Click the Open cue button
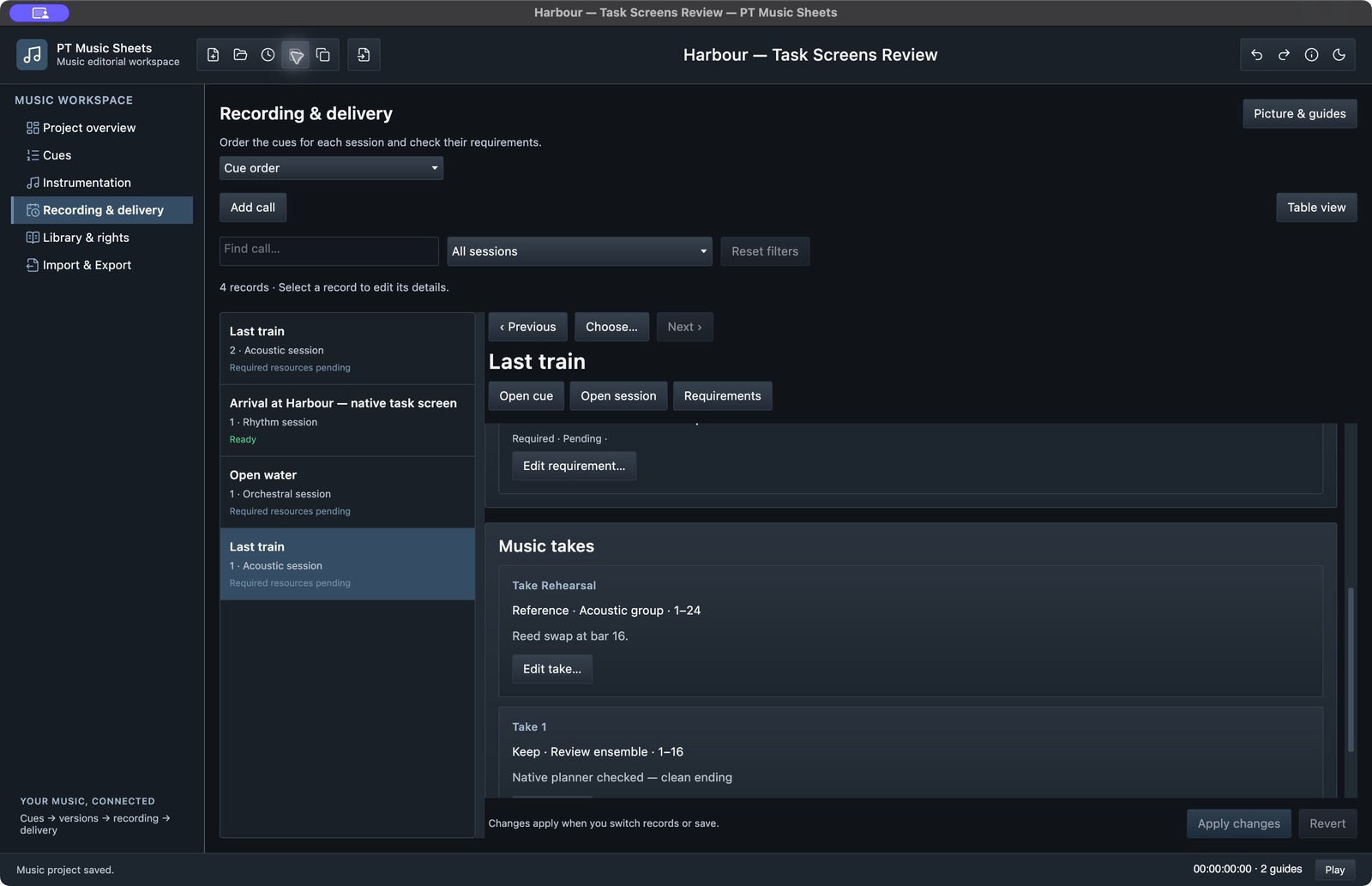Screen dimensions: 1372x886 pyautogui.click(x=527, y=396)
